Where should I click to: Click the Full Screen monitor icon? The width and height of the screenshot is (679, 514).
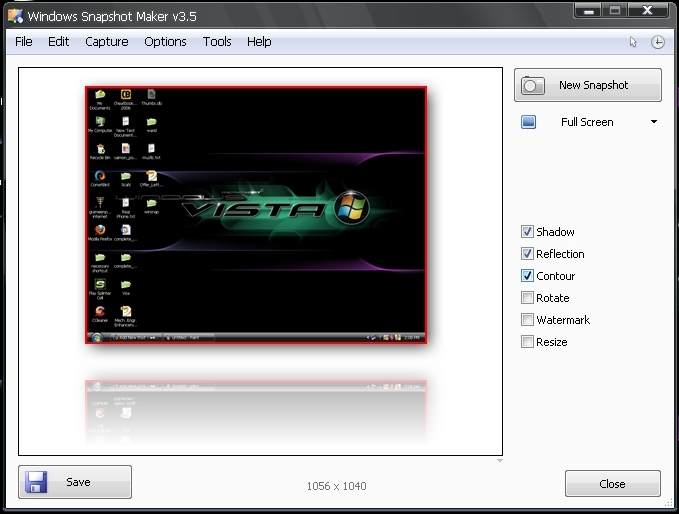coord(528,122)
